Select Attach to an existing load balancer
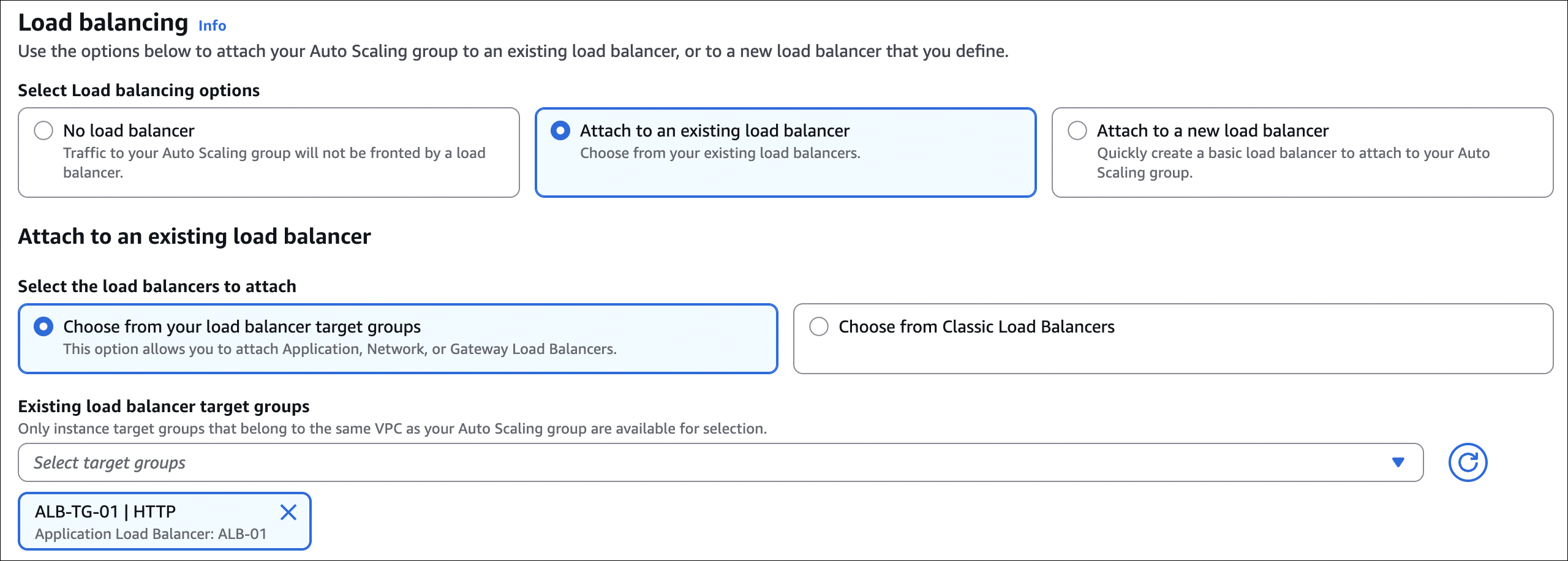The height and width of the screenshot is (561, 1568). coord(560,130)
